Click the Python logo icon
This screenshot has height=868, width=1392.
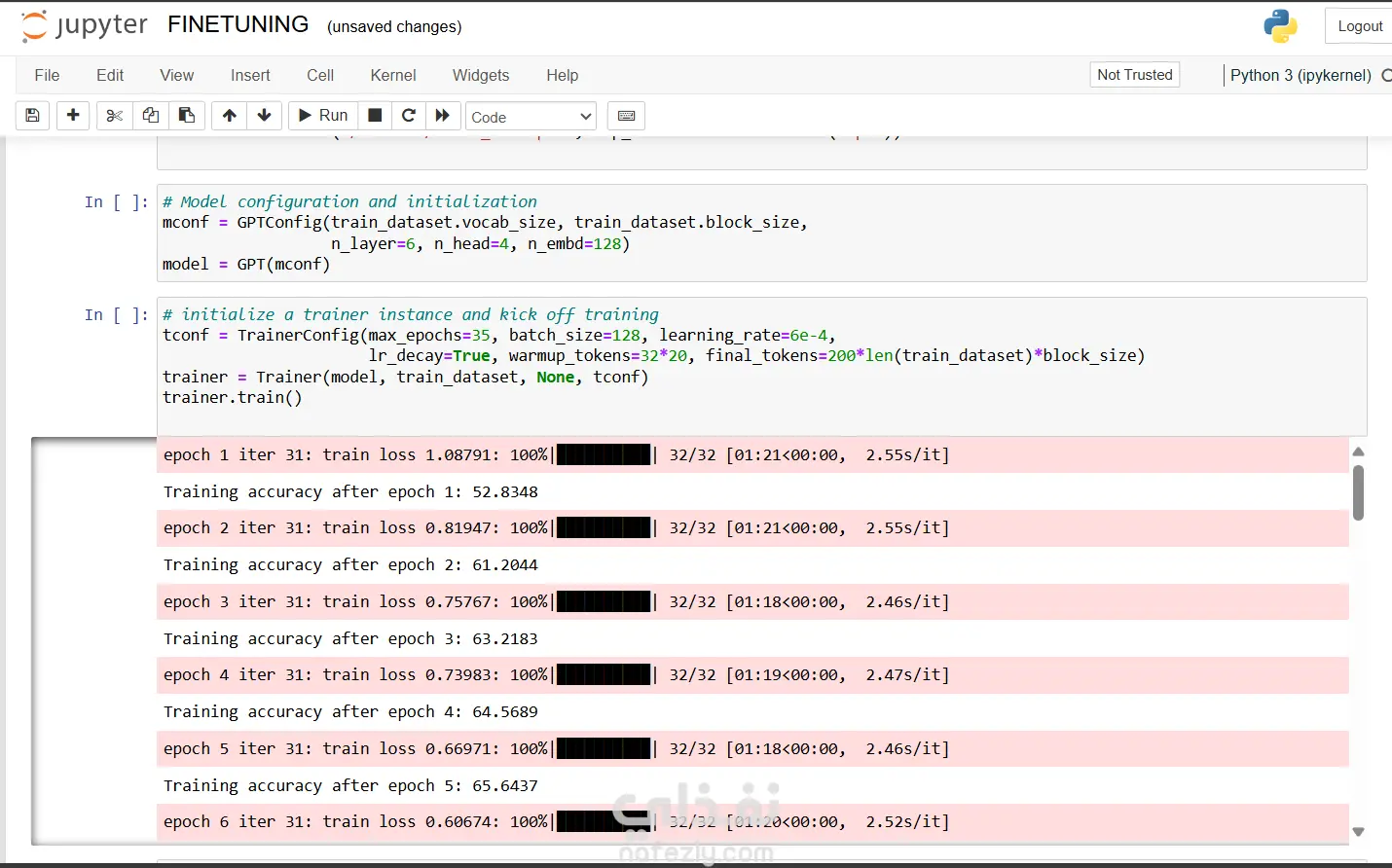[x=1280, y=26]
